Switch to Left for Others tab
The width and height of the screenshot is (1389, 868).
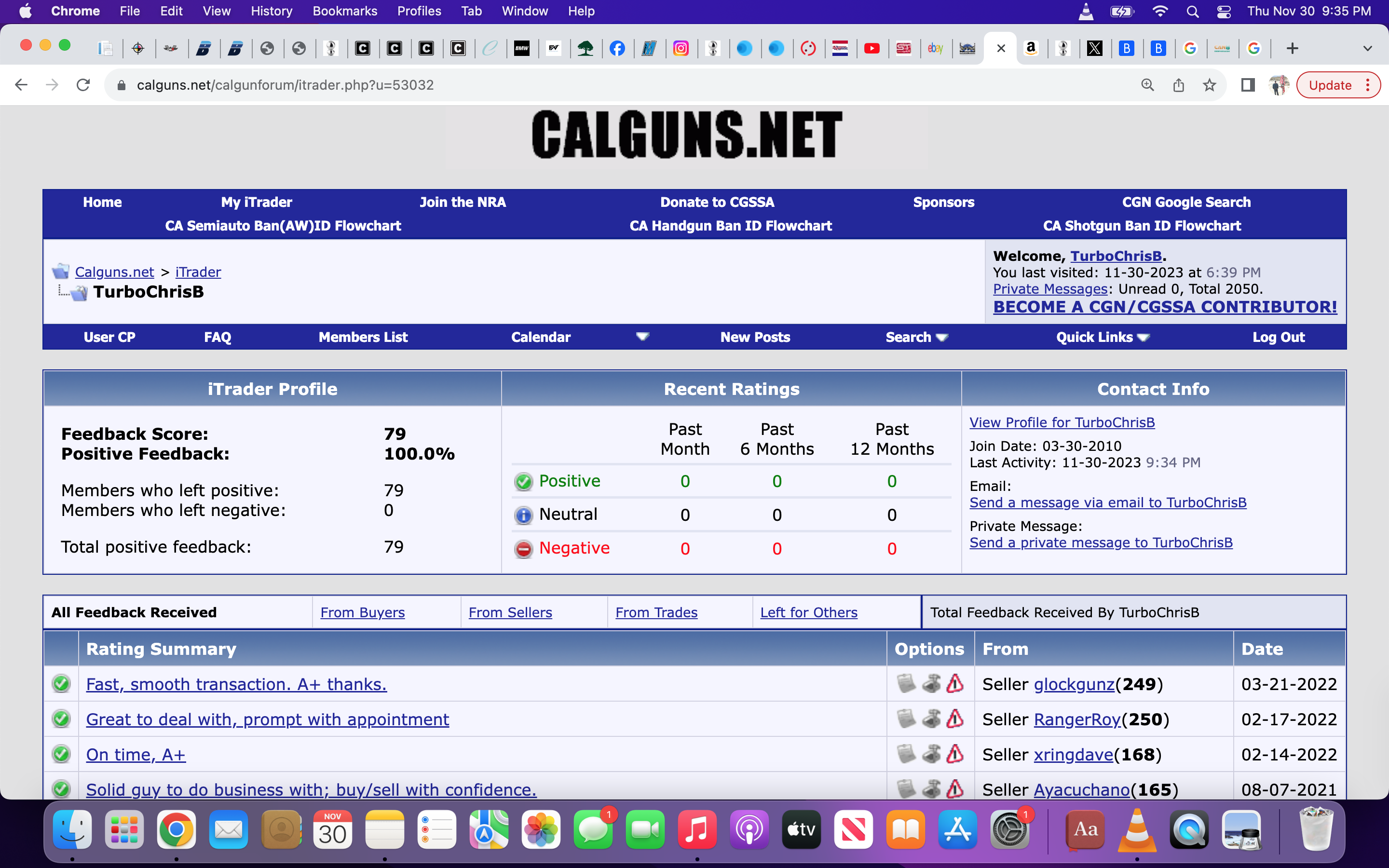pyautogui.click(x=809, y=612)
